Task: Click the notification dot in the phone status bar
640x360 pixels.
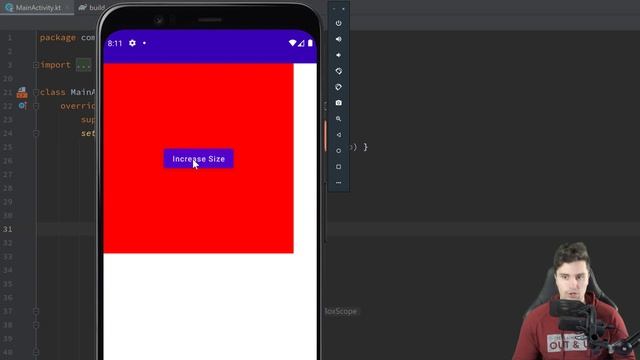Action: (144, 43)
